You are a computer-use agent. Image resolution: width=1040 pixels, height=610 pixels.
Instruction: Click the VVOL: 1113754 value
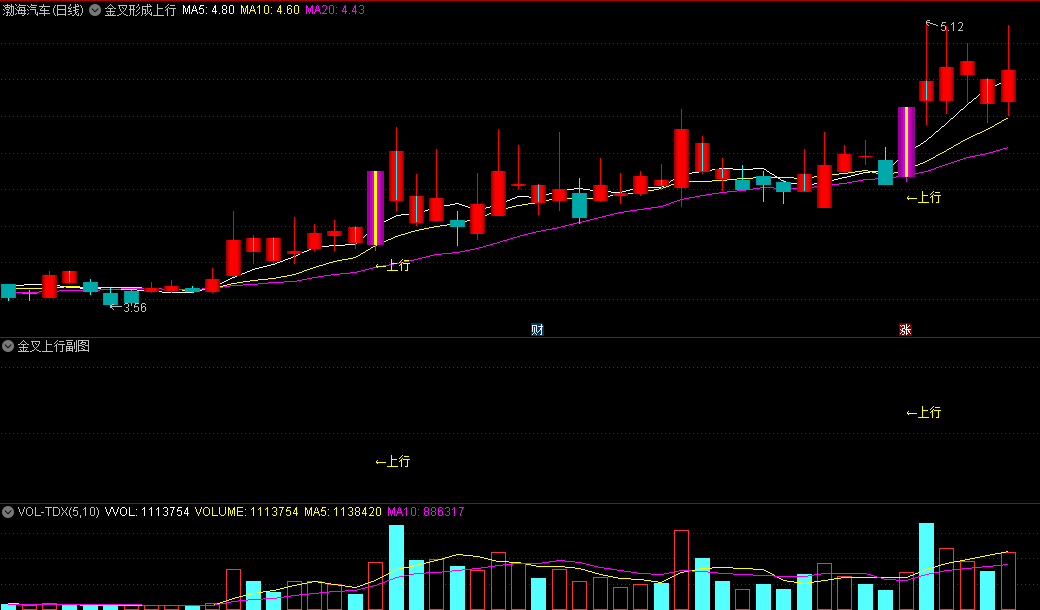[x=147, y=512]
